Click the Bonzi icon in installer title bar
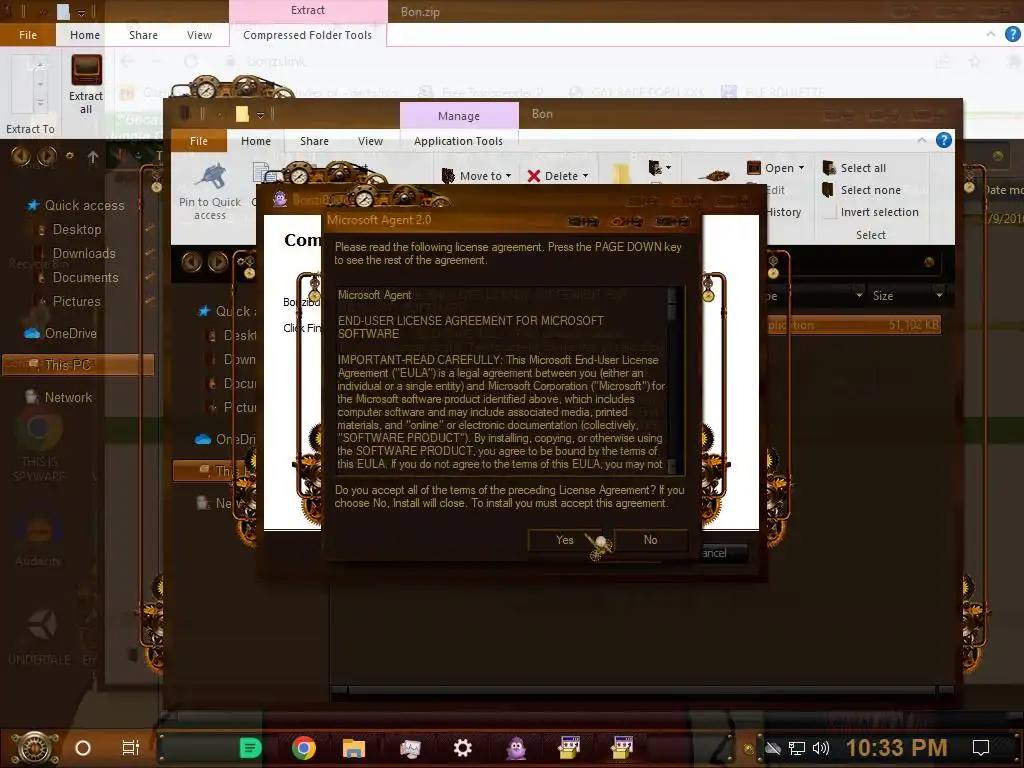 pos(280,200)
